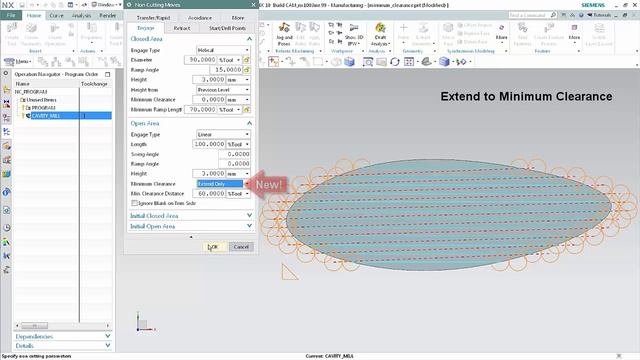Screen dimensions: 640x360
Task: Click the search magnifier in Find a Command
Action: tap(553, 15)
